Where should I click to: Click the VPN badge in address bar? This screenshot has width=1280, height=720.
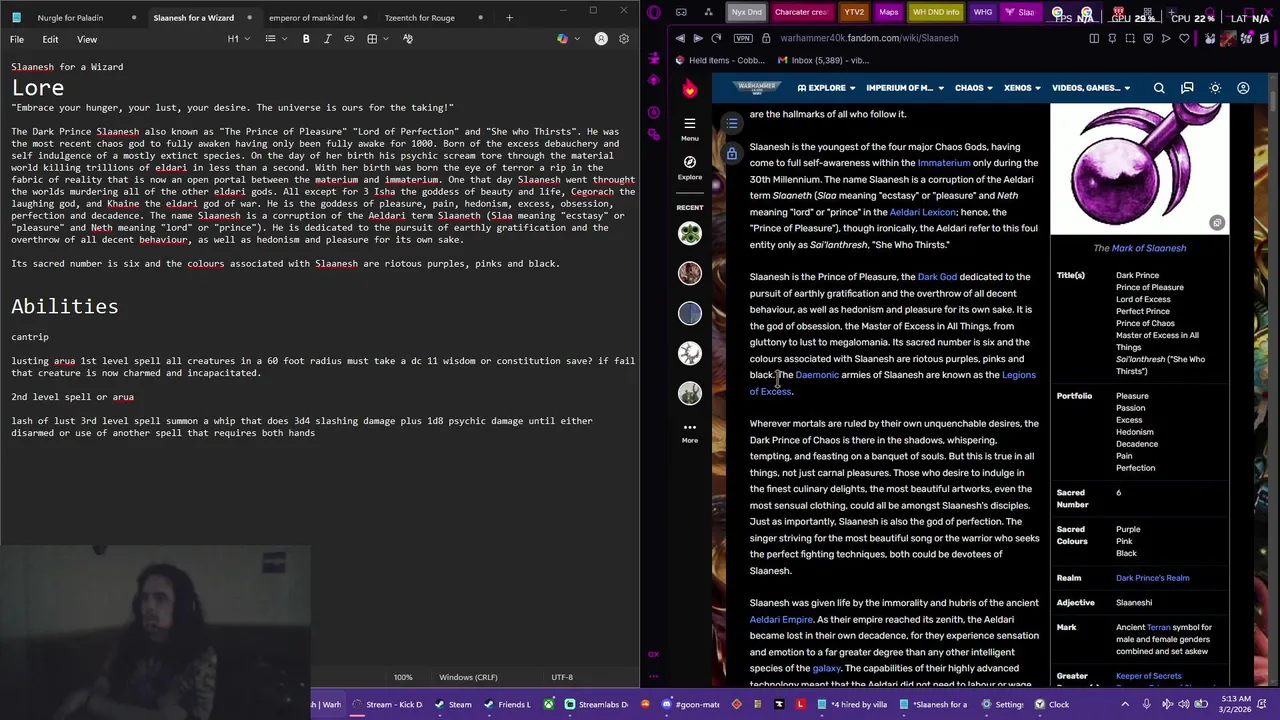point(742,38)
